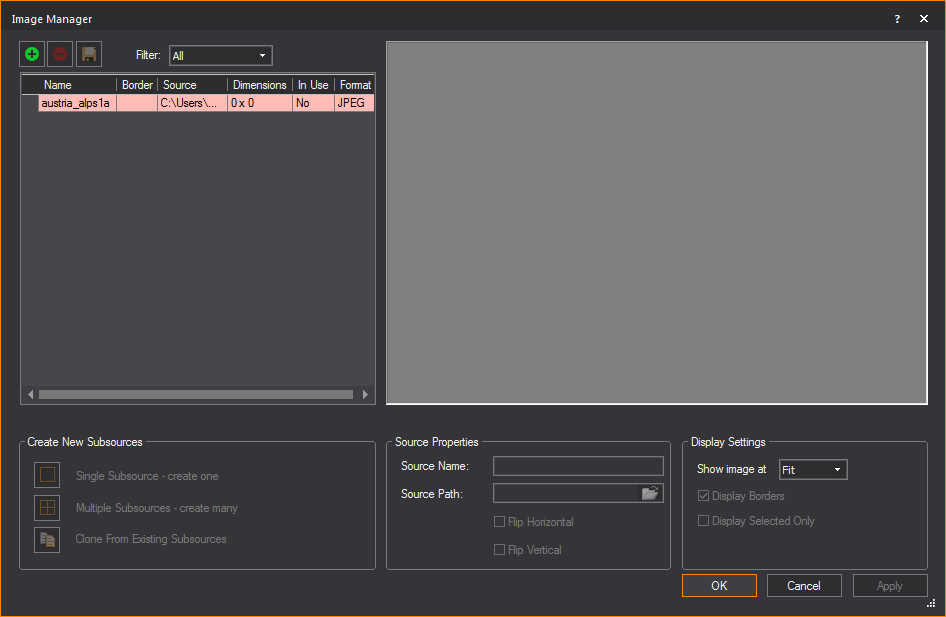This screenshot has width=946, height=617.
Task: Click the save floppy disk icon
Action: pos(89,55)
